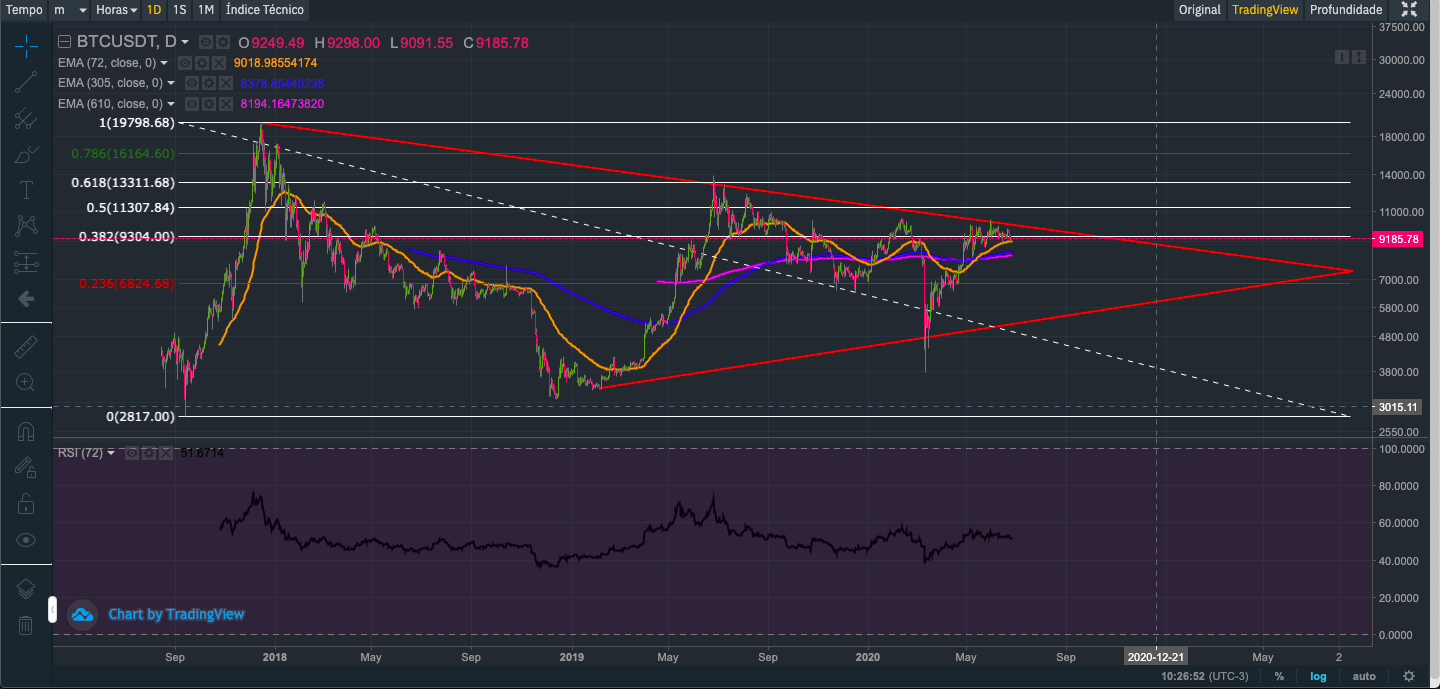This screenshot has height=689, width=1440.
Task: Expand the EMA (305, close, 0) dropdown
Action: coord(171,83)
